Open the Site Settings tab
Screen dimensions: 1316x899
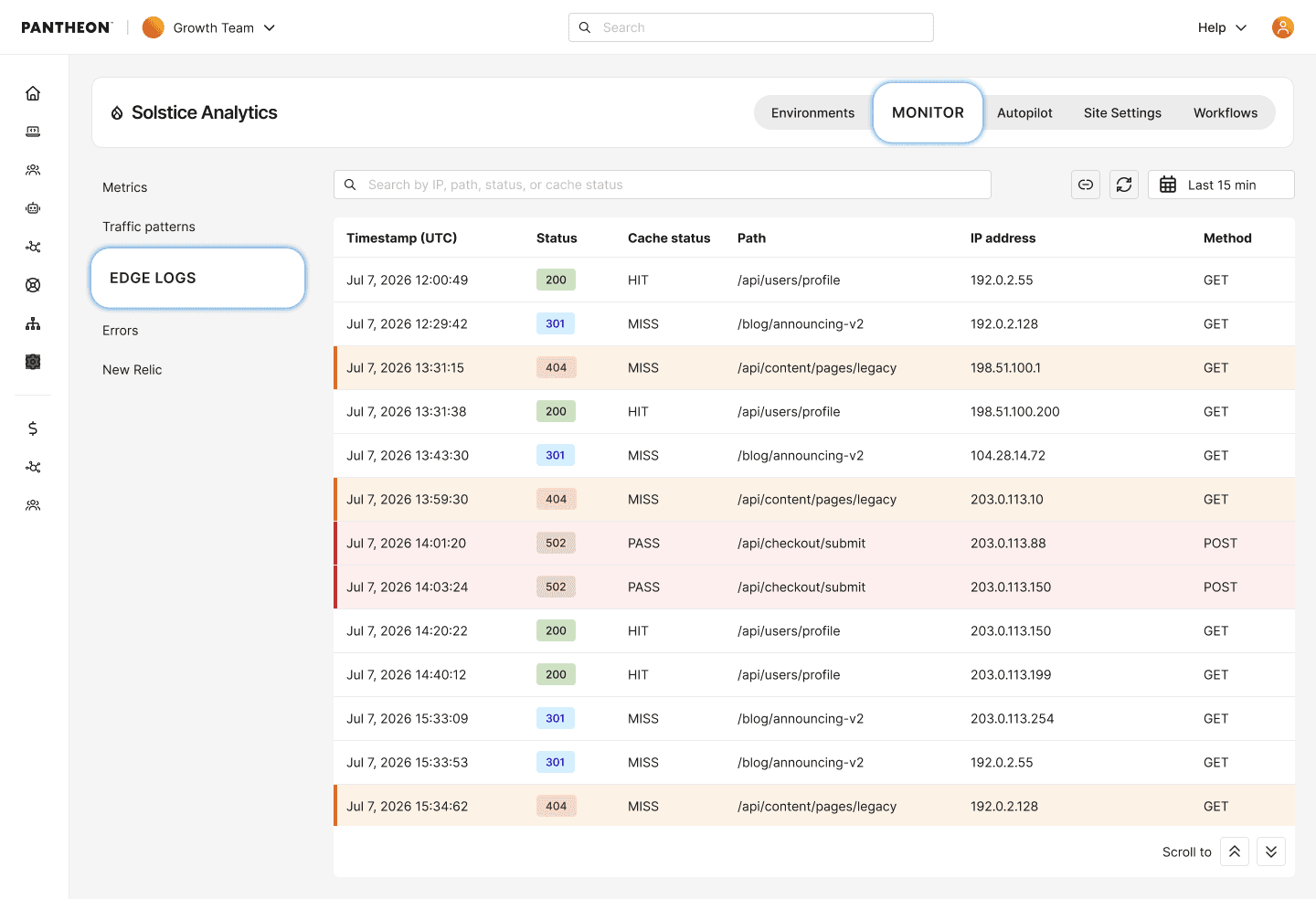pyautogui.click(x=1122, y=112)
